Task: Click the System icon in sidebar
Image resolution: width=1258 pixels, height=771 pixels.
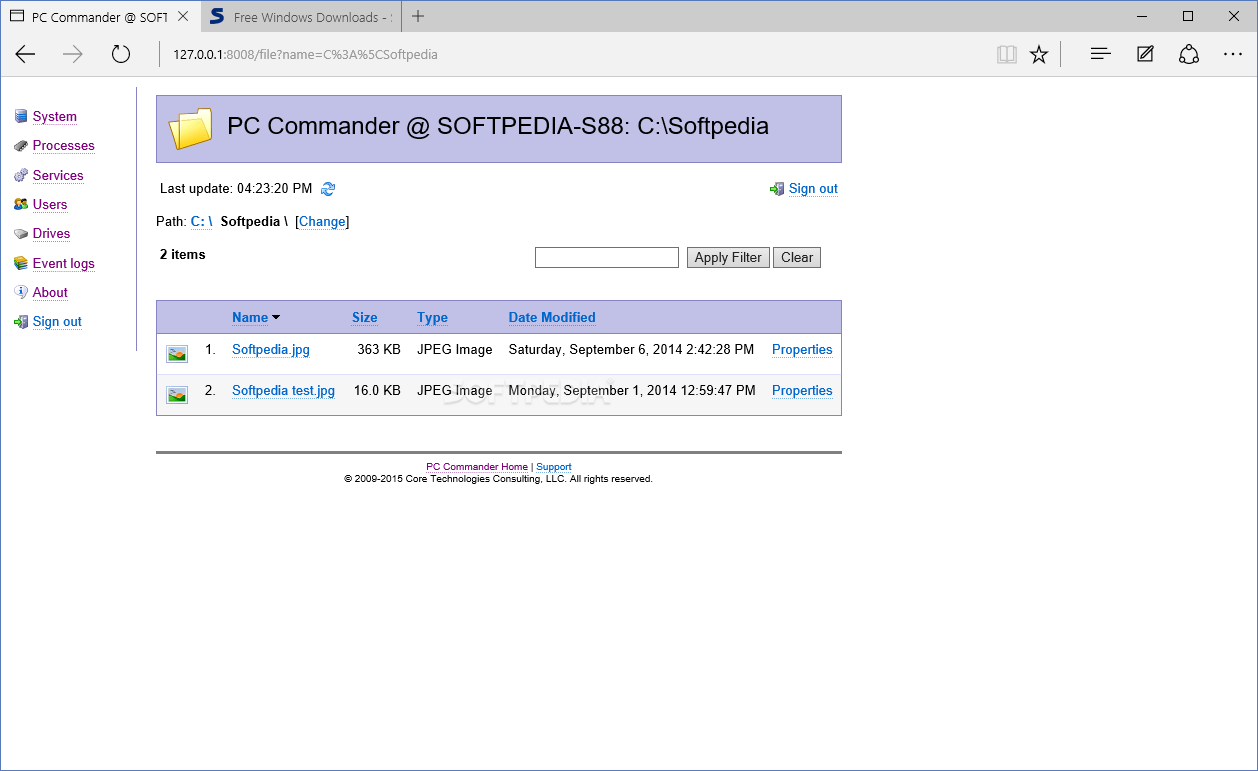Action: tap(21, 117)
